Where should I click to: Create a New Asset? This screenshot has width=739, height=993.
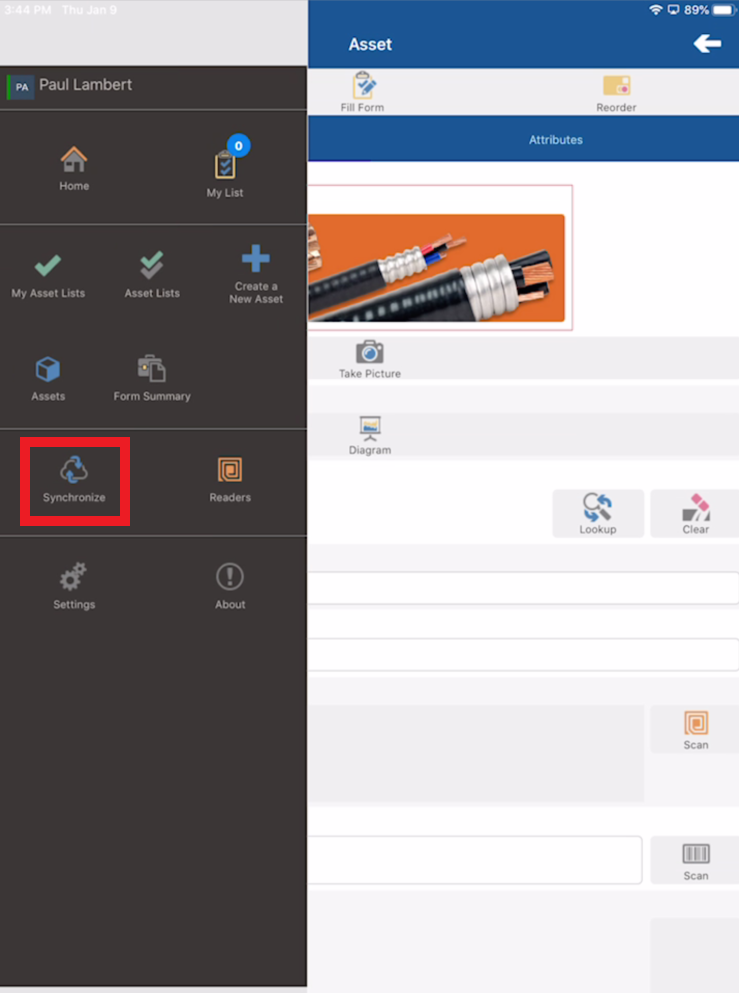pos(256,274)
